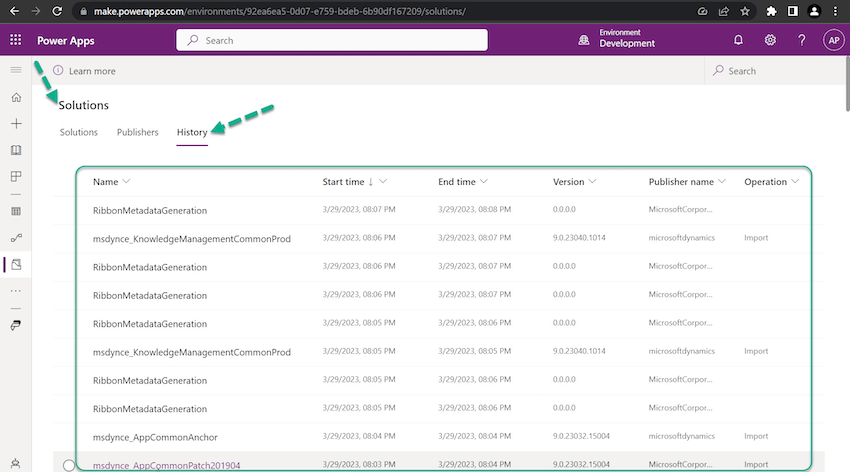The image size is (850, 472).
Task: Click the Power Apps title
Action: click(66, 41)
